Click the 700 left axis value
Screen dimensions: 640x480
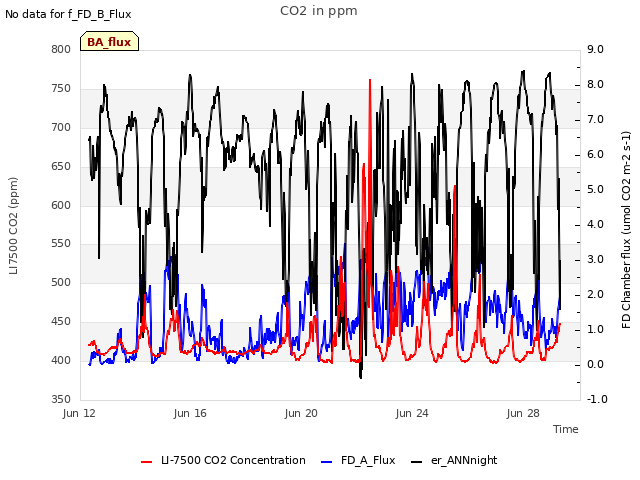[61, 127]
